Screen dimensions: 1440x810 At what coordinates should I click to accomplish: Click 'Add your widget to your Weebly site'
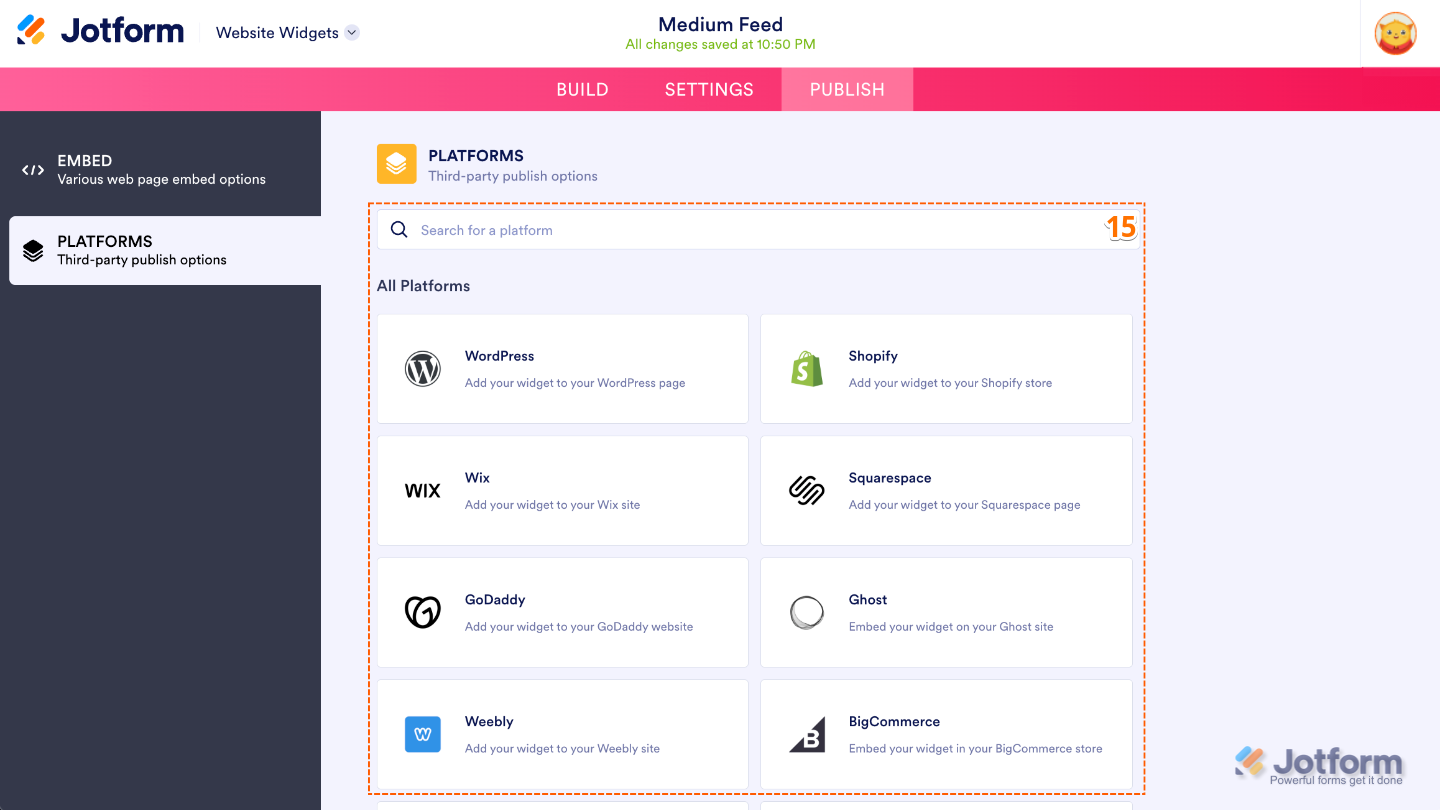point(562,749)
